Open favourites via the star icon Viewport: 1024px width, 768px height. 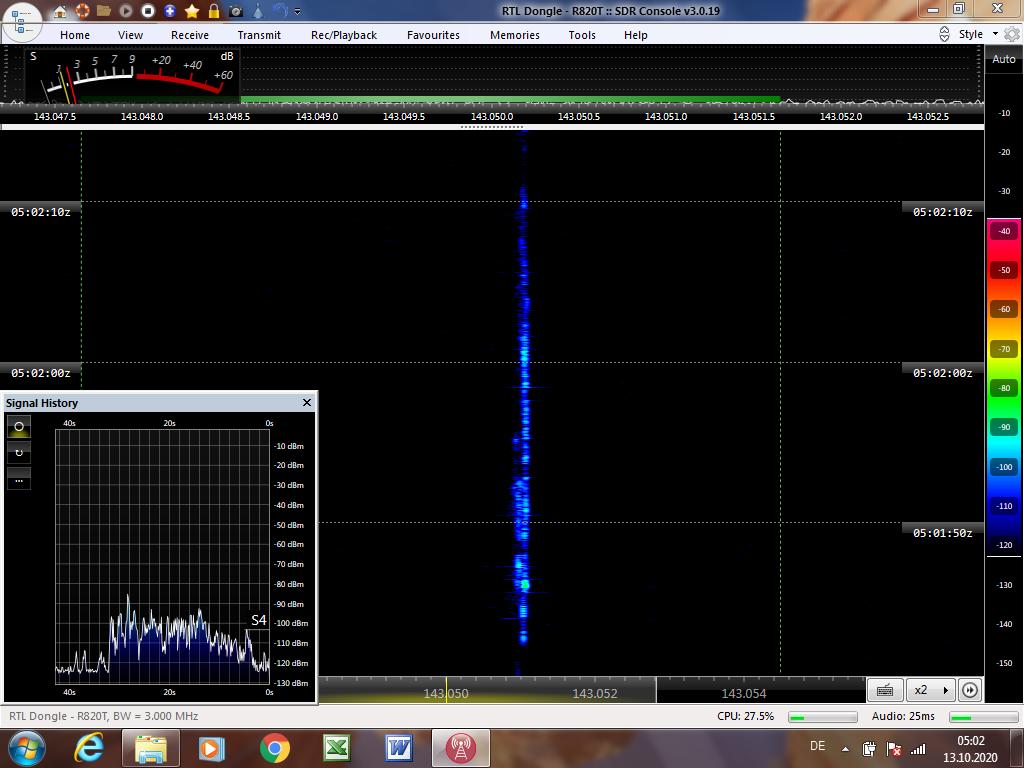coord(192,10)
